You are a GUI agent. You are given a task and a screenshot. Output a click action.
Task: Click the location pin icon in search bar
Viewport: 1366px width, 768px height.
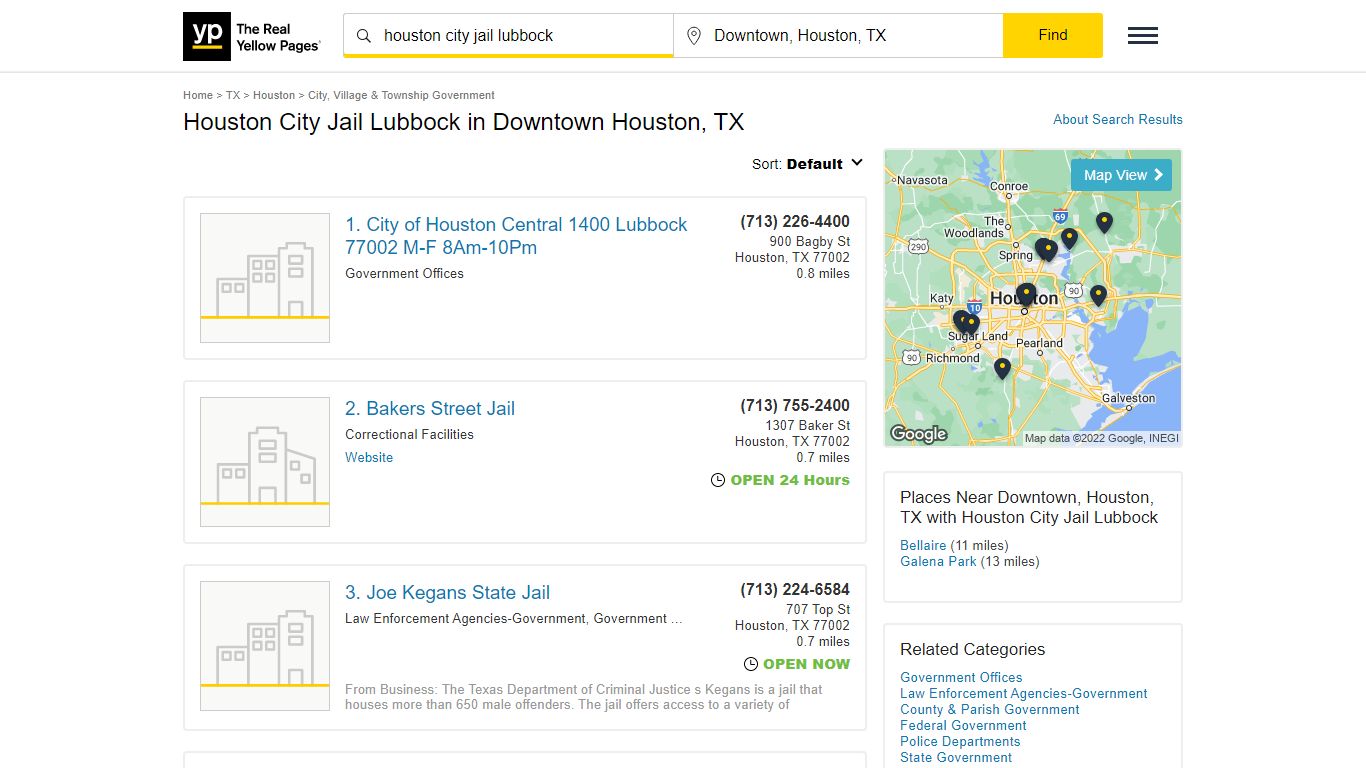pos(694,36)
